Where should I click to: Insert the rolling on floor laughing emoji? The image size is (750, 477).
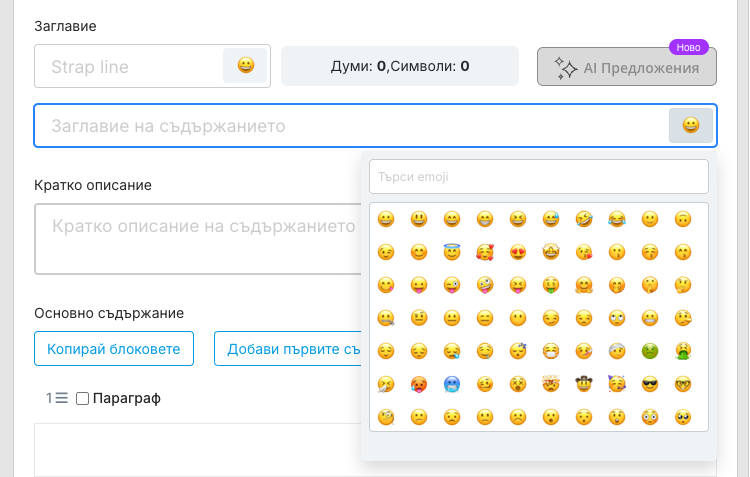tap(584, 219)
